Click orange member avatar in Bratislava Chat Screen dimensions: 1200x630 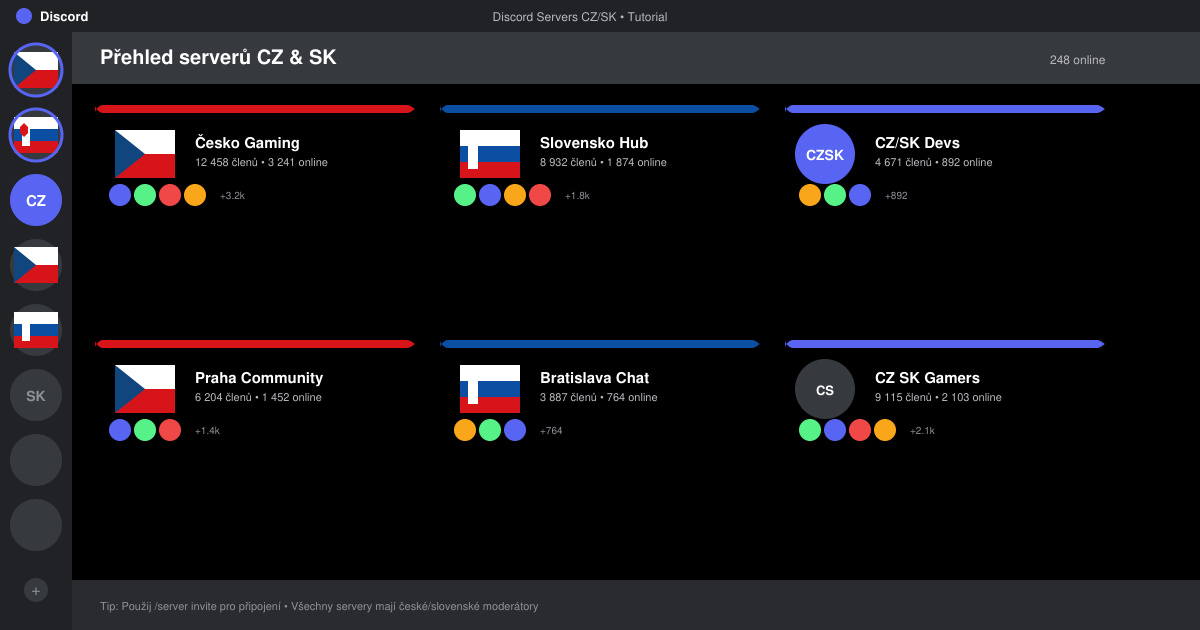coord(465,430)
